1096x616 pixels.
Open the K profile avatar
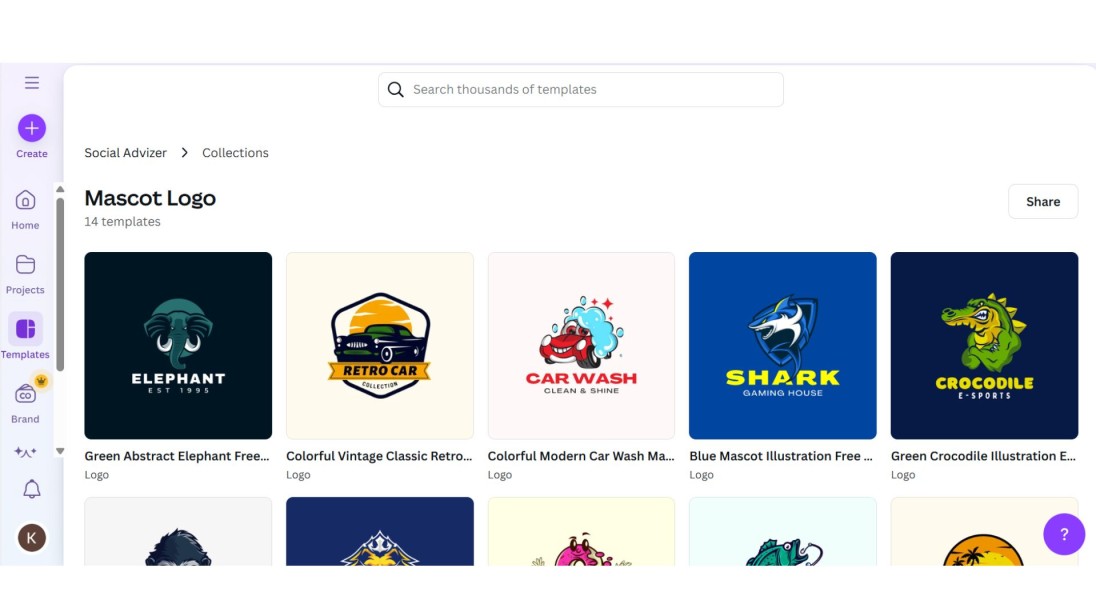click(x=31, y=538)
